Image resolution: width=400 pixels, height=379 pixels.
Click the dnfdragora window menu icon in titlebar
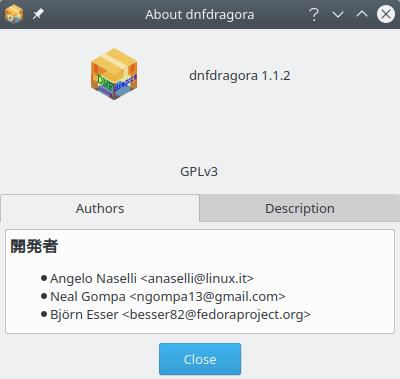coord(14,14)
